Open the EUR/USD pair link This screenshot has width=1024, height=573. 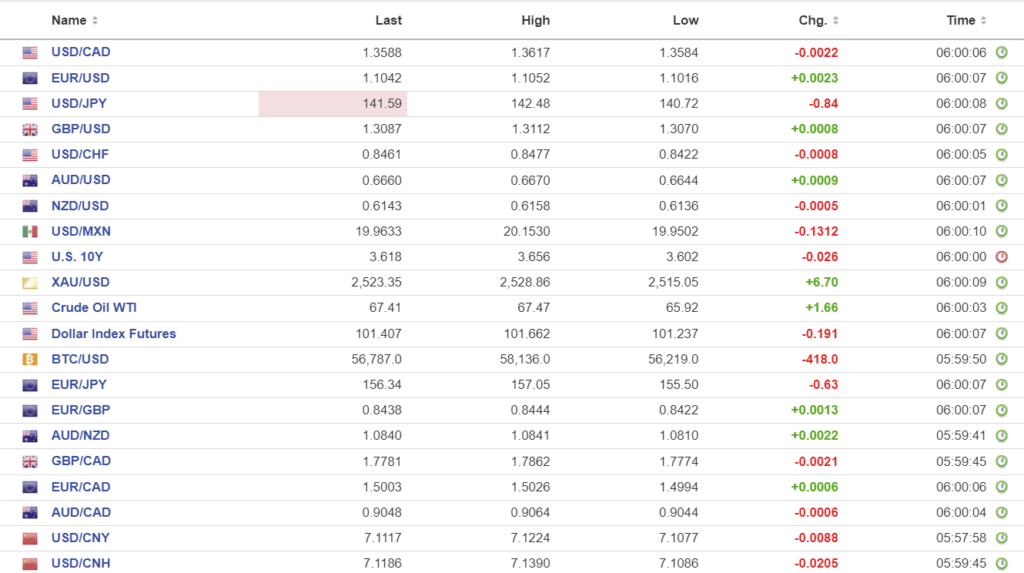pyautogui.click(x=81, y=78)
